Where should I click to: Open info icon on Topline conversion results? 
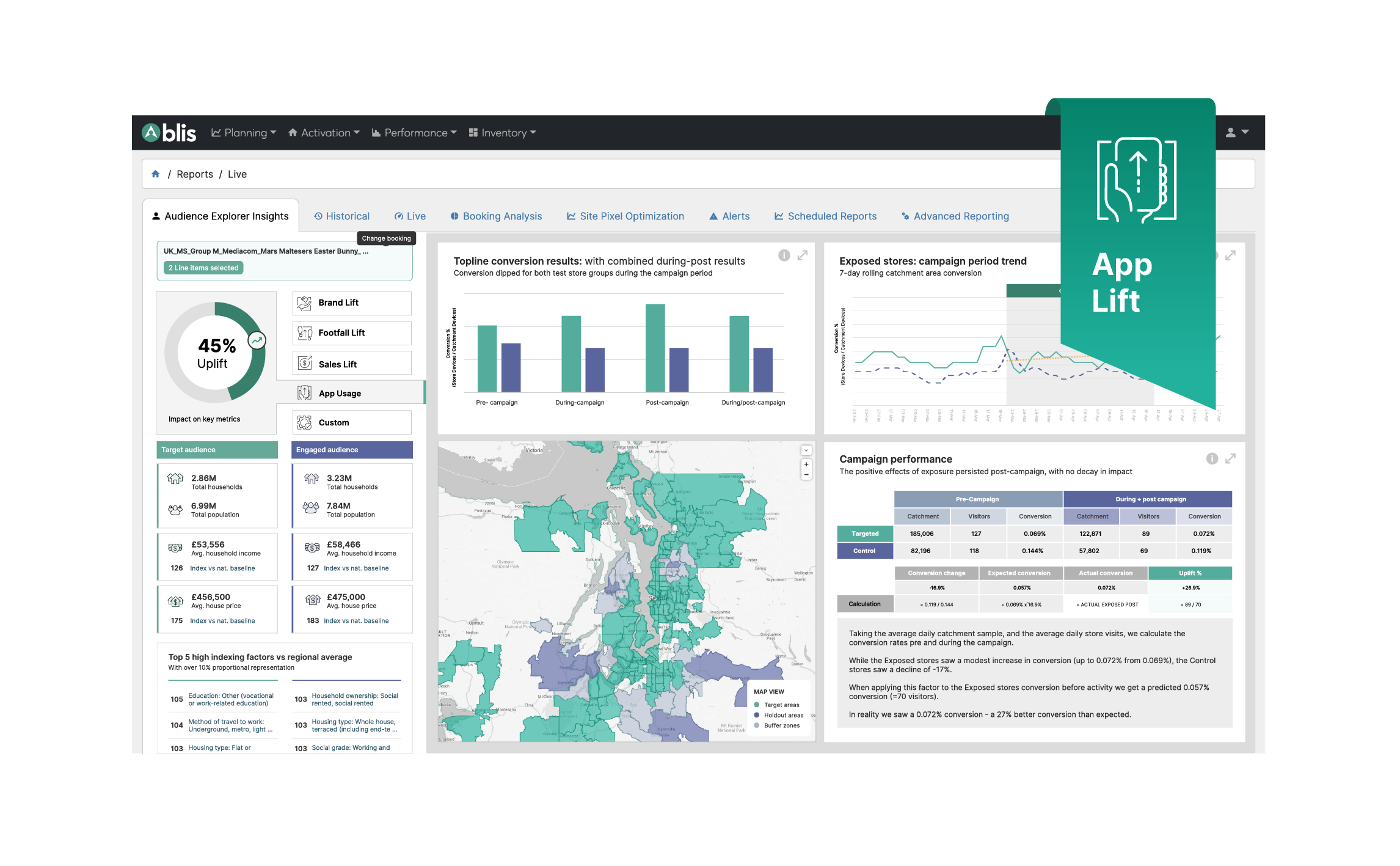[784, 255]
